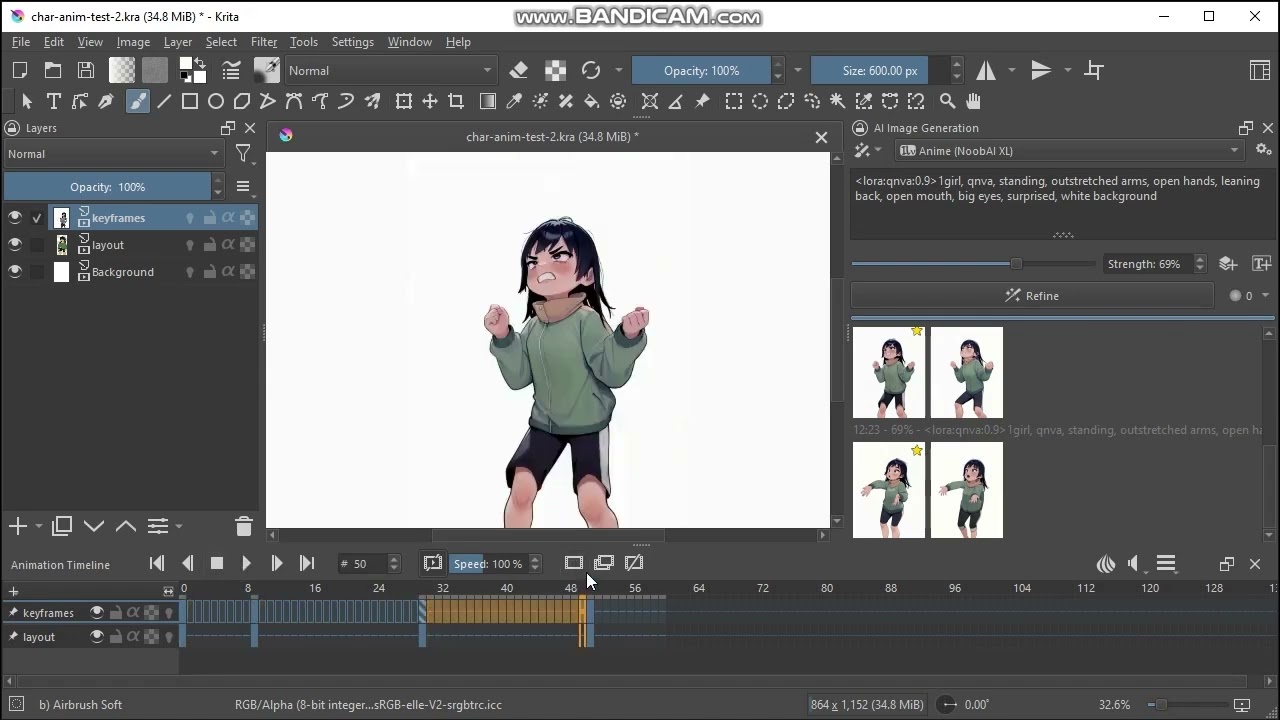Image resolution: width=1280 pixels, height=720 pixels.
Task: Expand layer properties options arrow
Action: tap(179, 526)
